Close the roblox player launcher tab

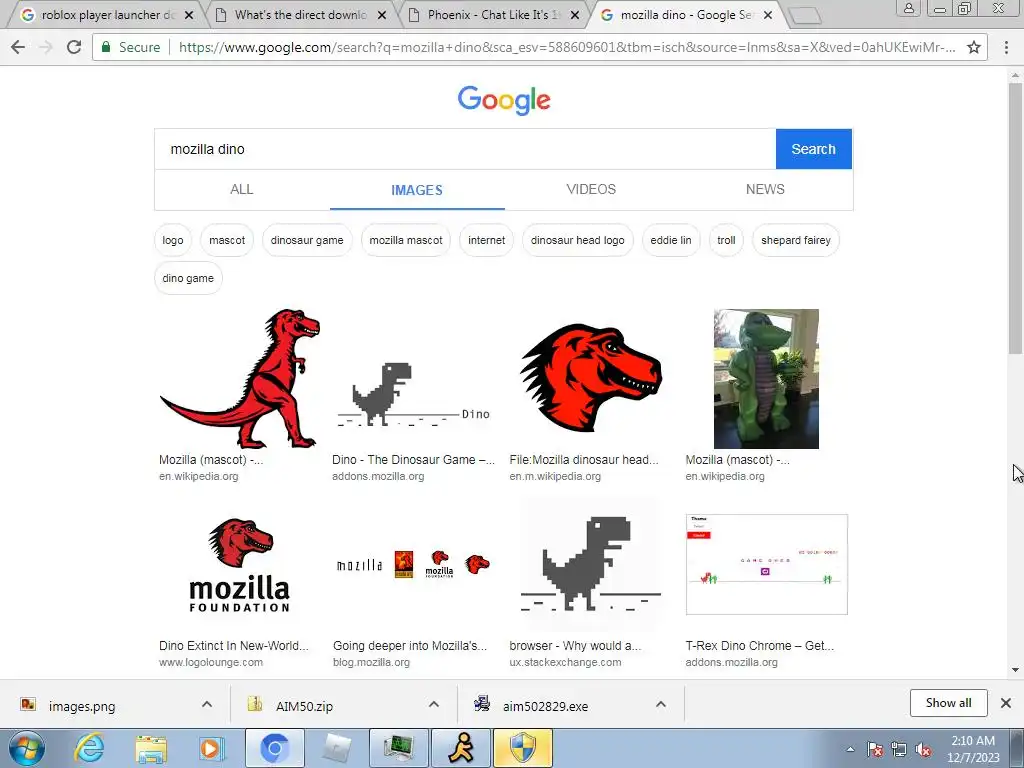click(x=189, y=15)
